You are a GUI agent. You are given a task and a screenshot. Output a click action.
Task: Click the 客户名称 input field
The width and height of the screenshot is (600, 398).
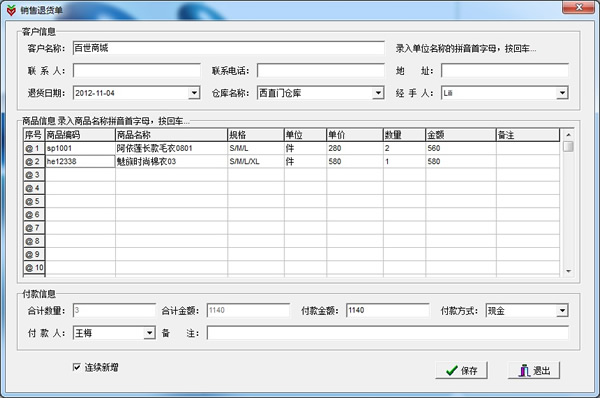(228, 48)
